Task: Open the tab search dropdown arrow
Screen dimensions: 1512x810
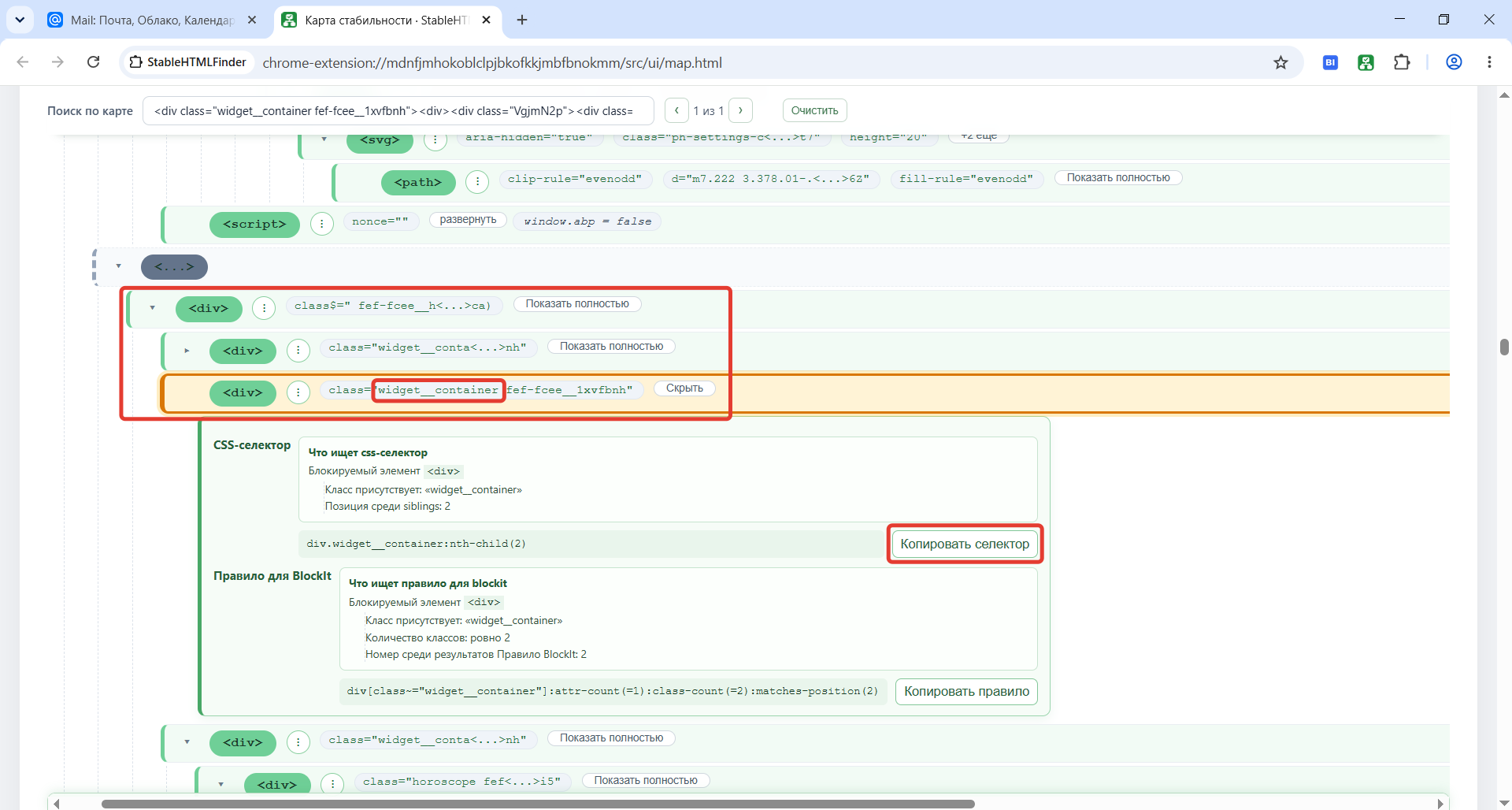Action: point(20,20)
